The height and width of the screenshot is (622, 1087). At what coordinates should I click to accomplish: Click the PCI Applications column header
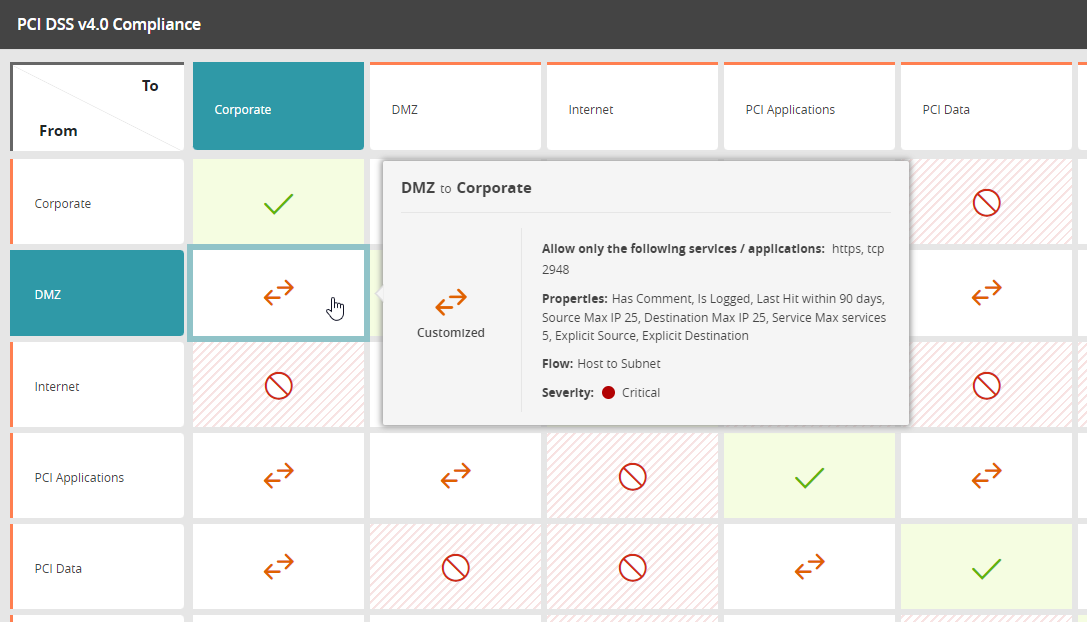pyautogui.click(x=809, y=109)
